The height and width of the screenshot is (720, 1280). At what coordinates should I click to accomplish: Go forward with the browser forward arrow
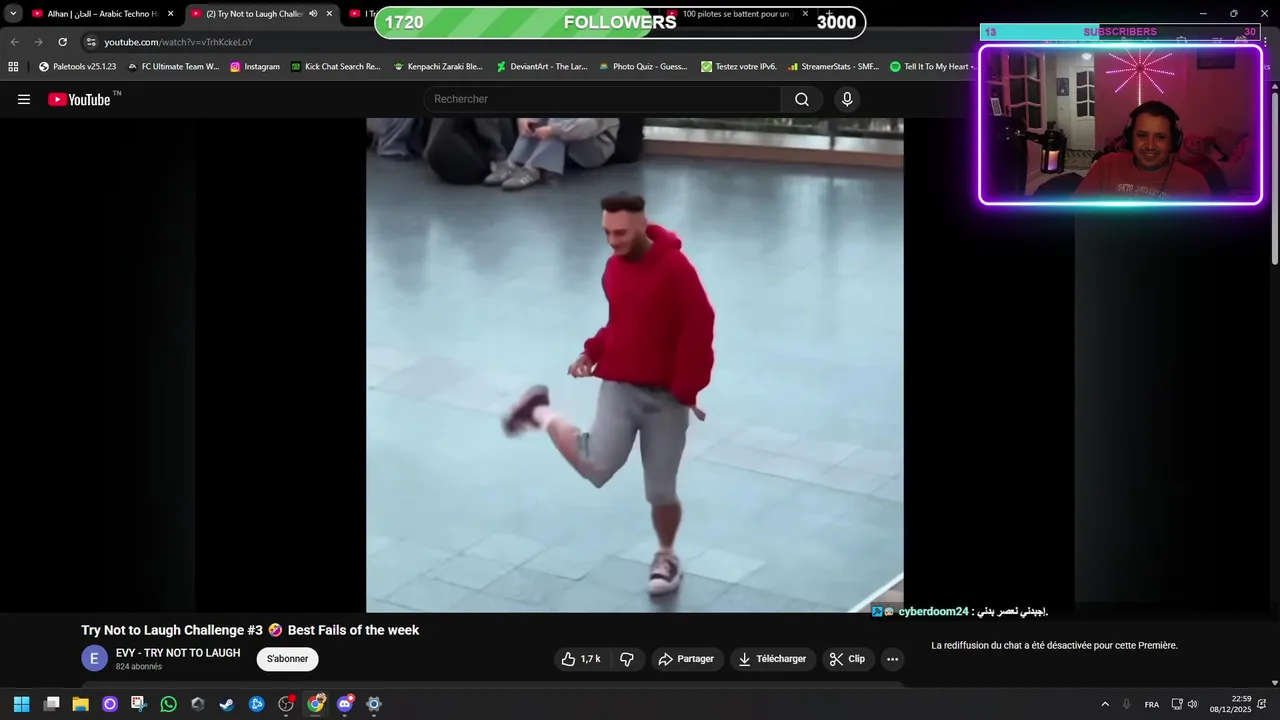pos(38,42)
